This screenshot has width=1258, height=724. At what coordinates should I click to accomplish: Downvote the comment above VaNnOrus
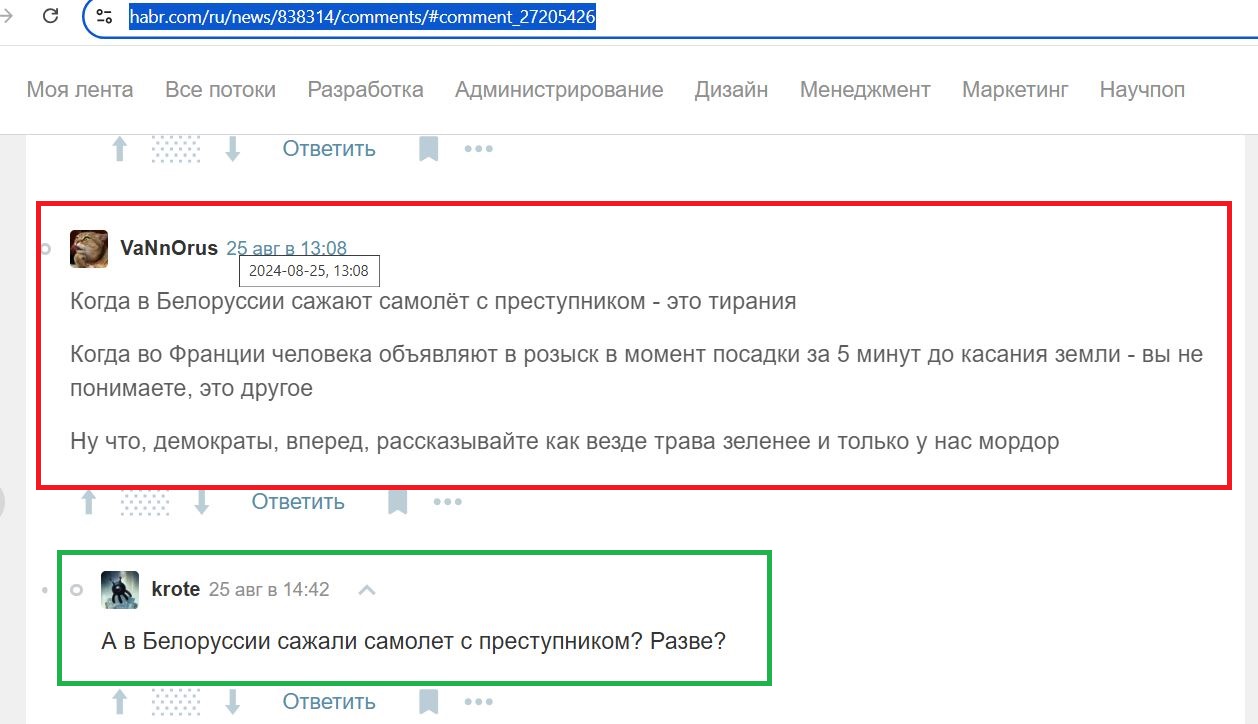233,149
